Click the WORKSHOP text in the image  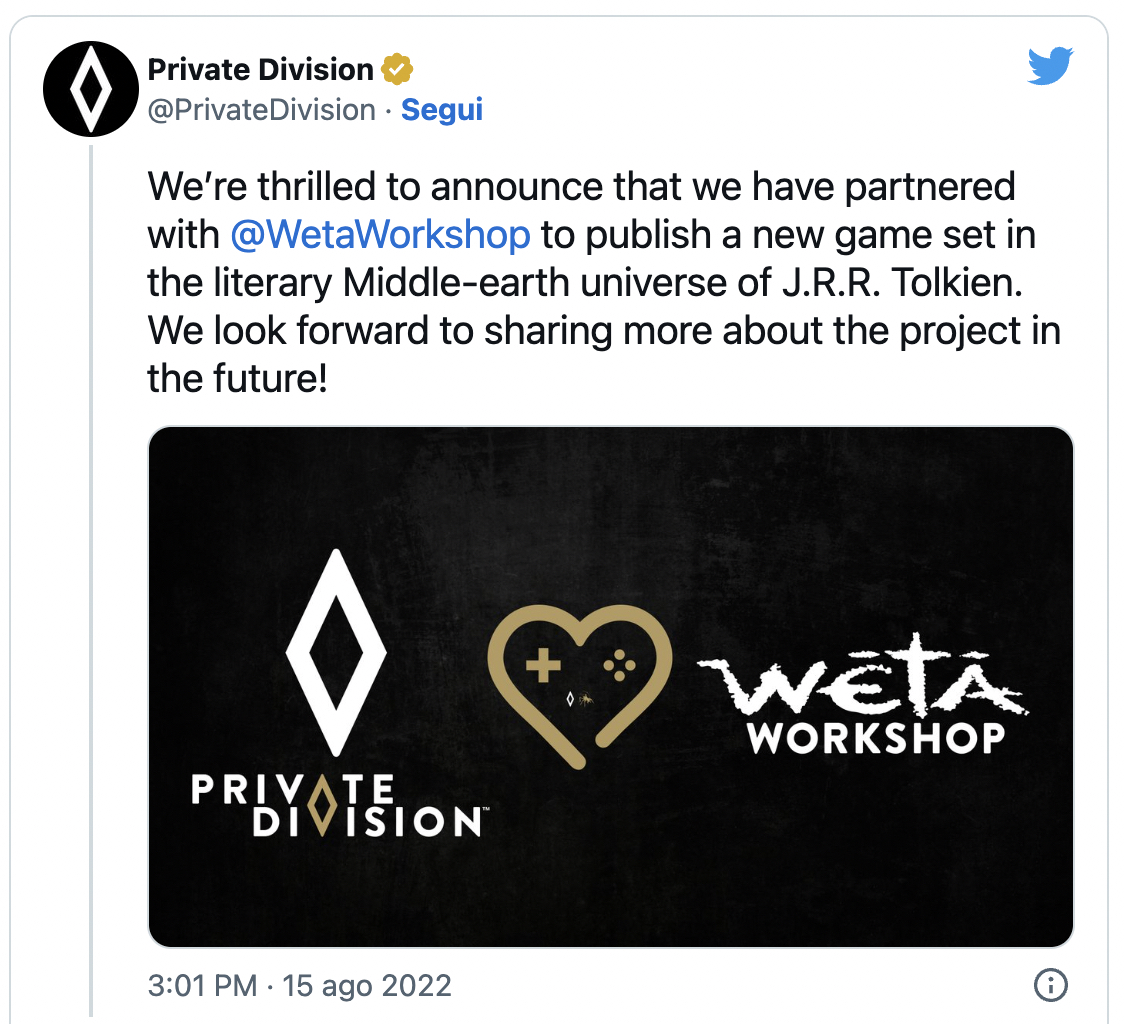coord(876,738)
